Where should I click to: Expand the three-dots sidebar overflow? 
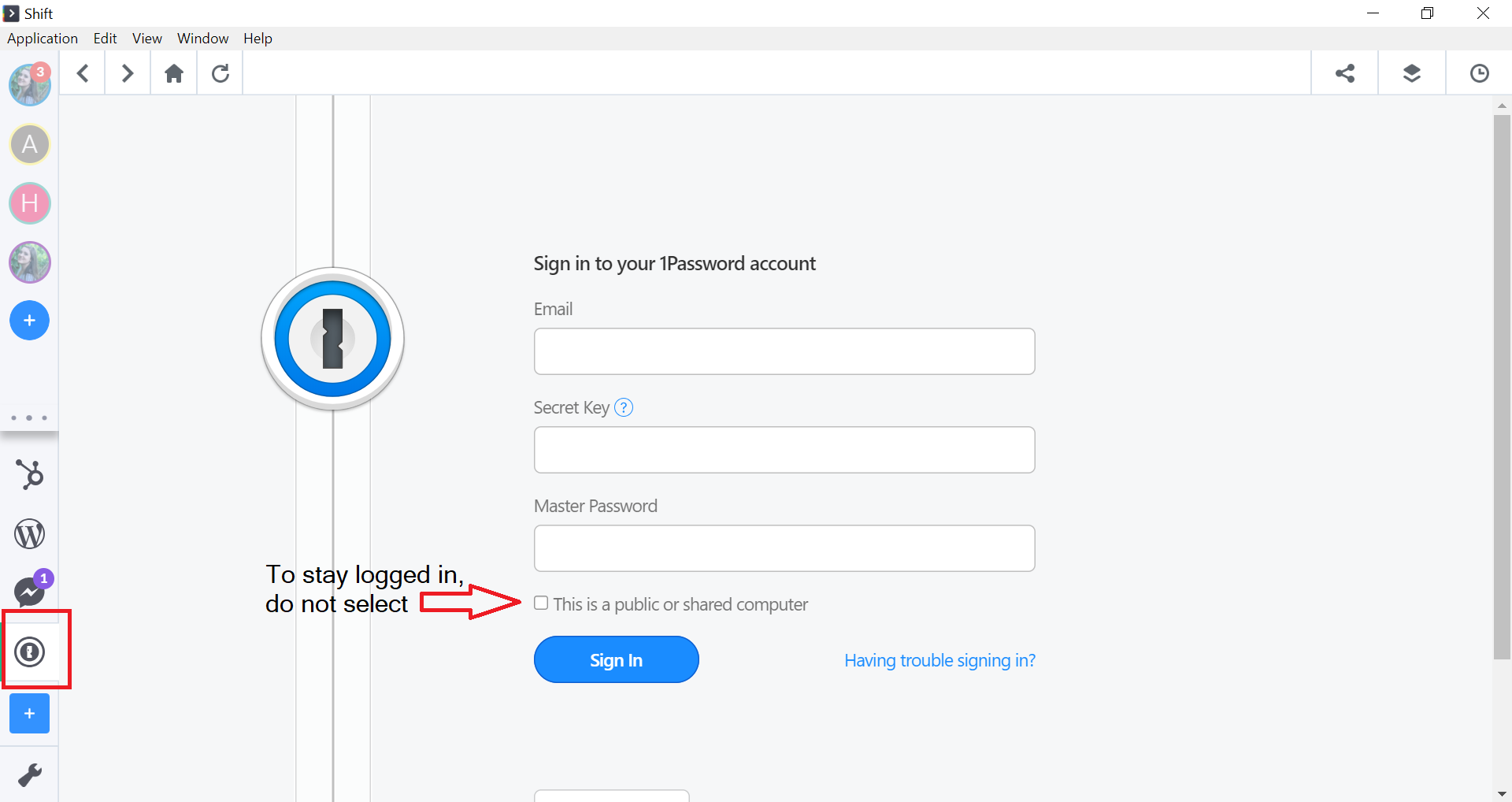29,418
